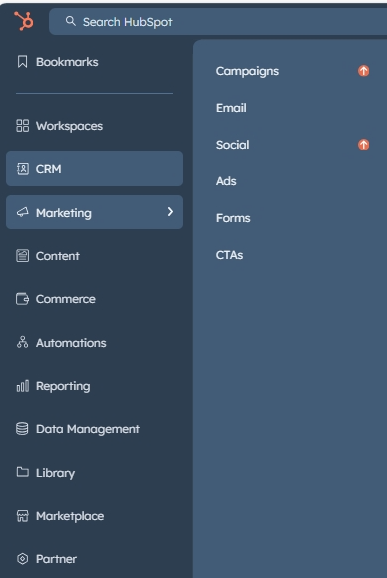Click the Library folder icon
The image size is (387, 578).
22,472
